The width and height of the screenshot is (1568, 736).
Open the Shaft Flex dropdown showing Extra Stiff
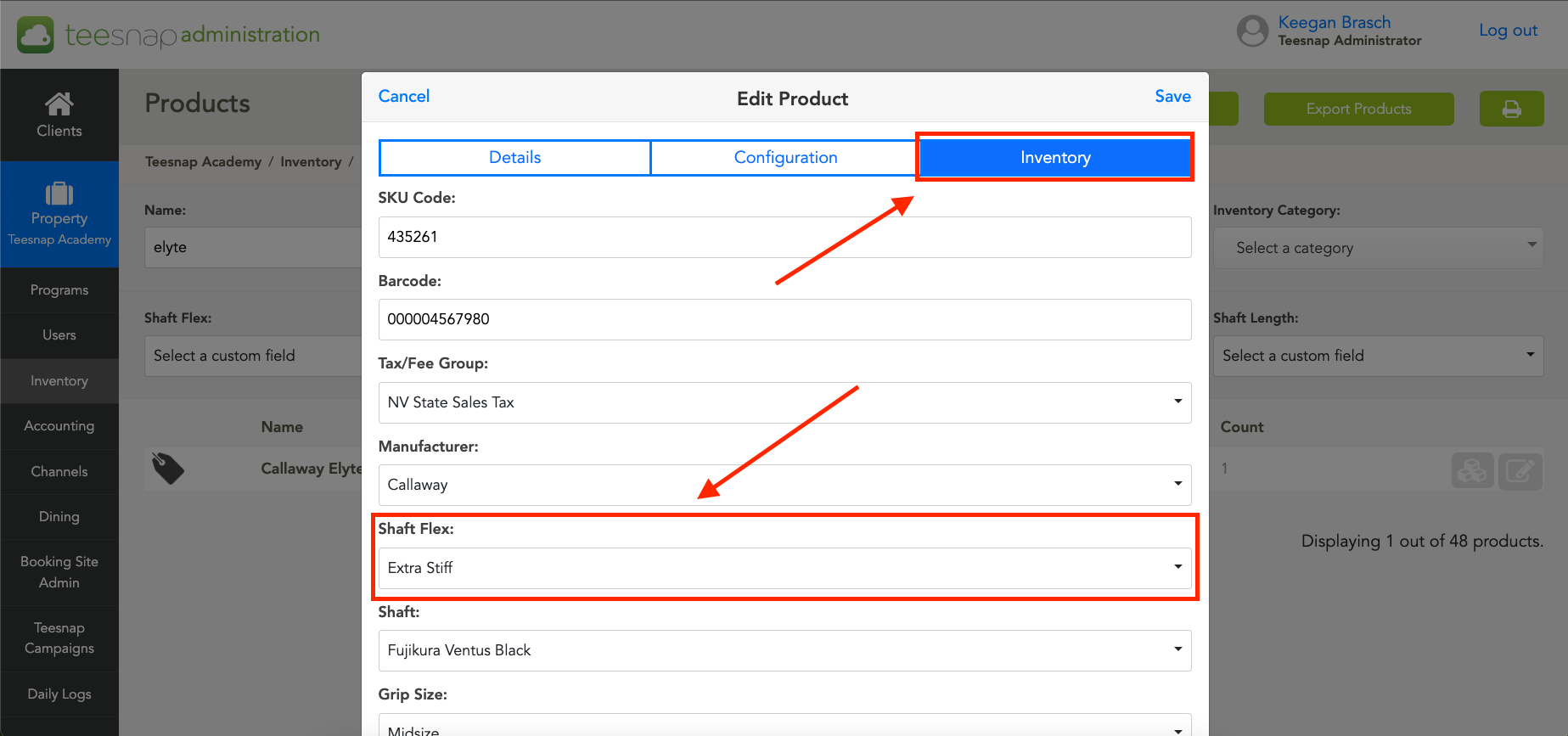[x=784, y=568]
